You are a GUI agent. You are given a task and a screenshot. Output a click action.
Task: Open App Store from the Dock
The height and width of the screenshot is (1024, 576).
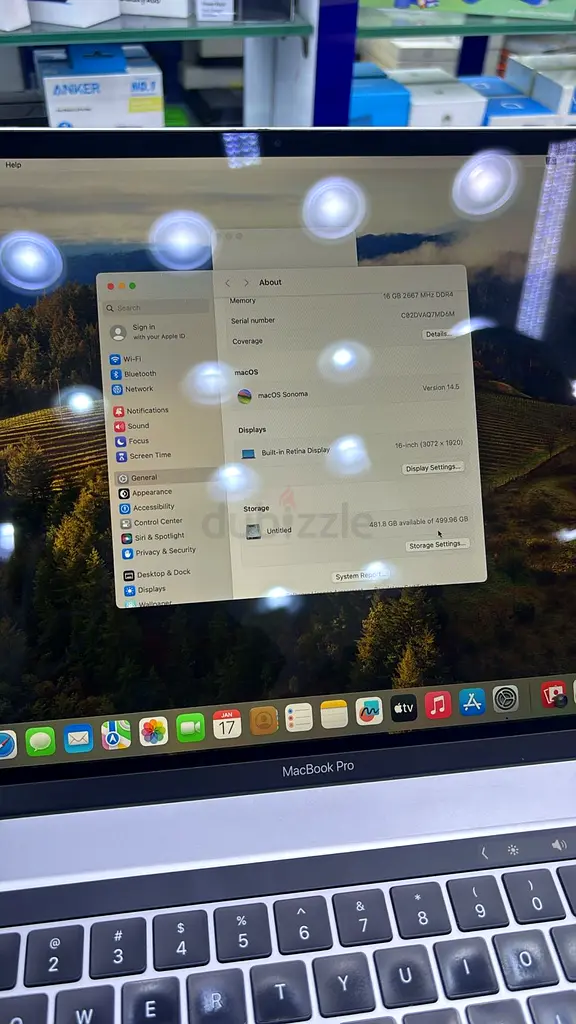click(472, 701)
